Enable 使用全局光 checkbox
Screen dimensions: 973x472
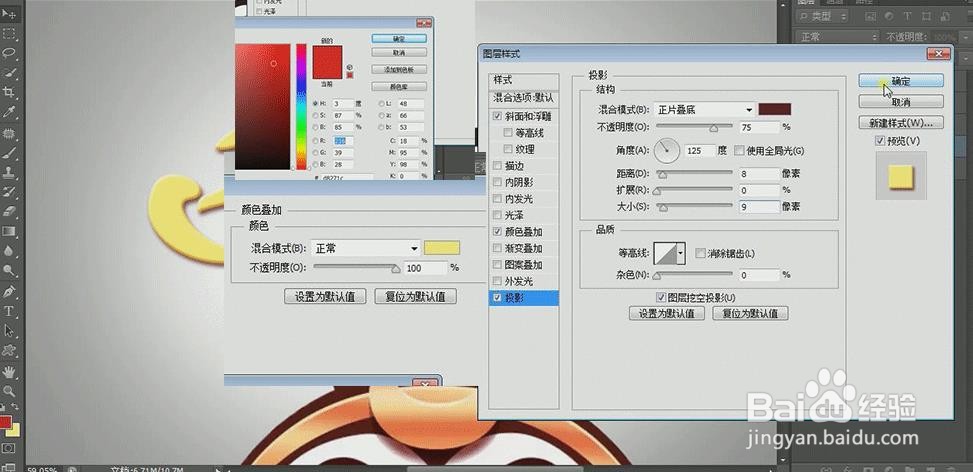[738, 150]
